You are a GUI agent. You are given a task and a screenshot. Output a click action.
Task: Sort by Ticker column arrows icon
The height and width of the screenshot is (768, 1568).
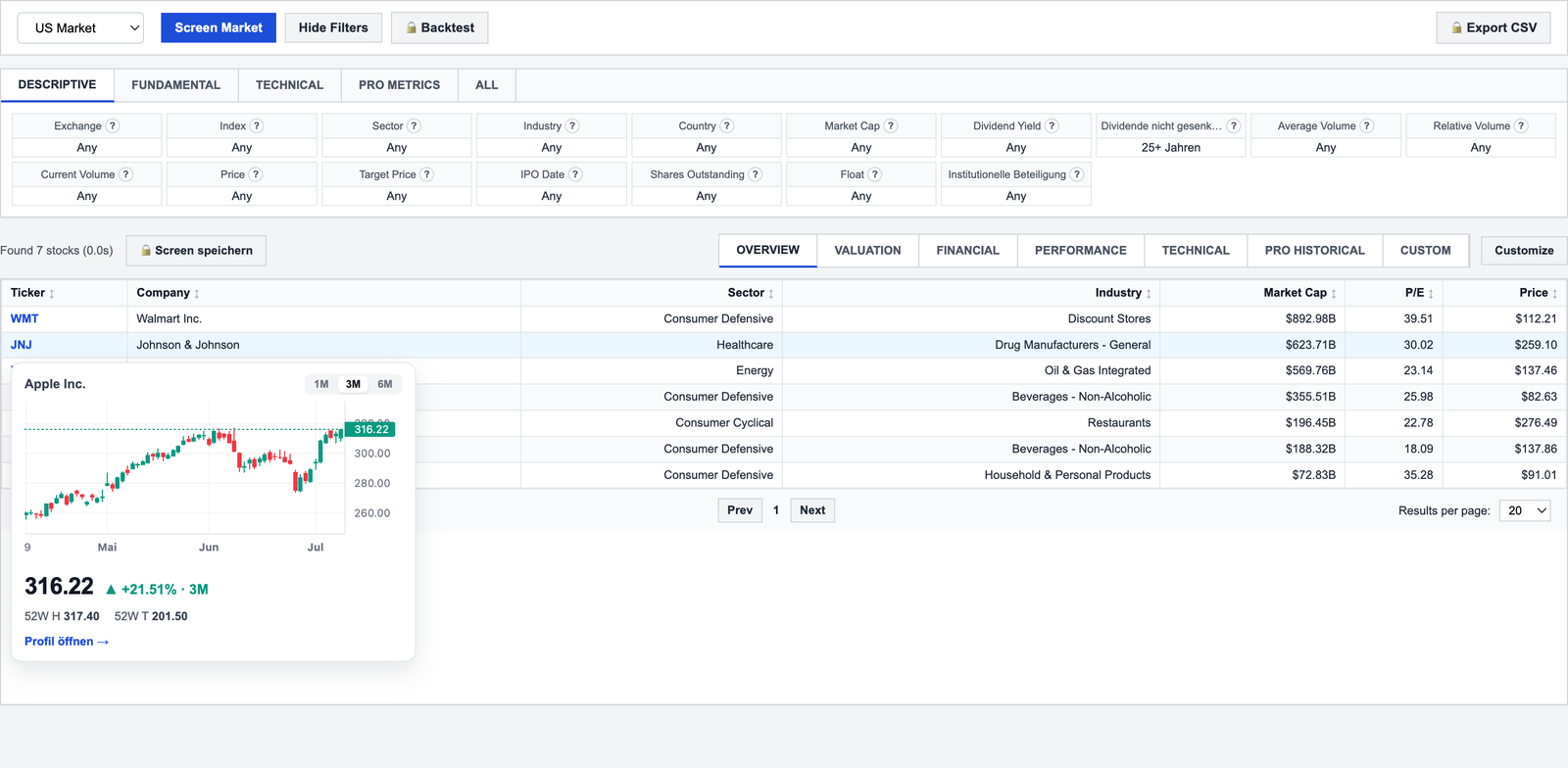coord(52,294)
